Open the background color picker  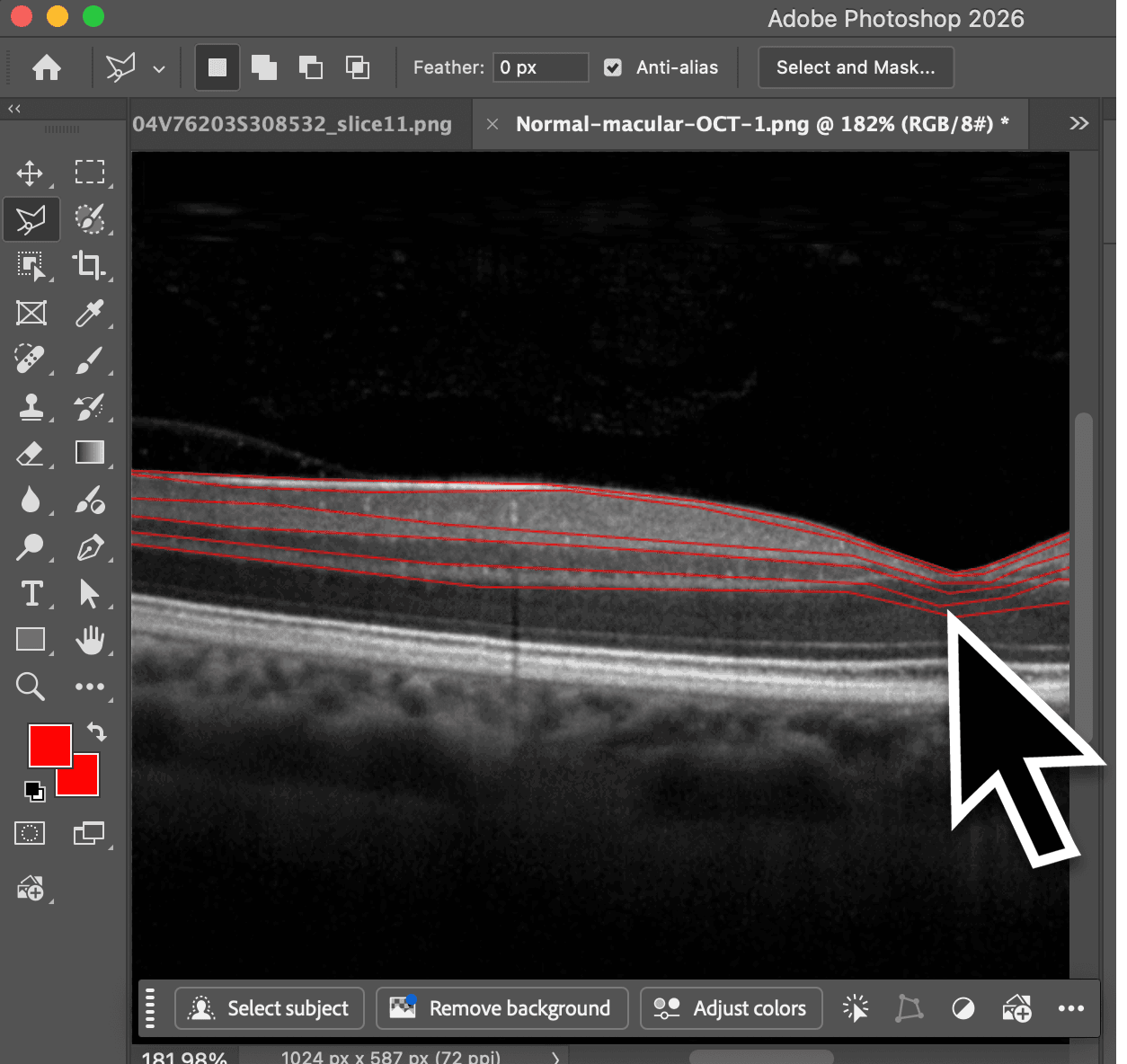tap(84, 783)
